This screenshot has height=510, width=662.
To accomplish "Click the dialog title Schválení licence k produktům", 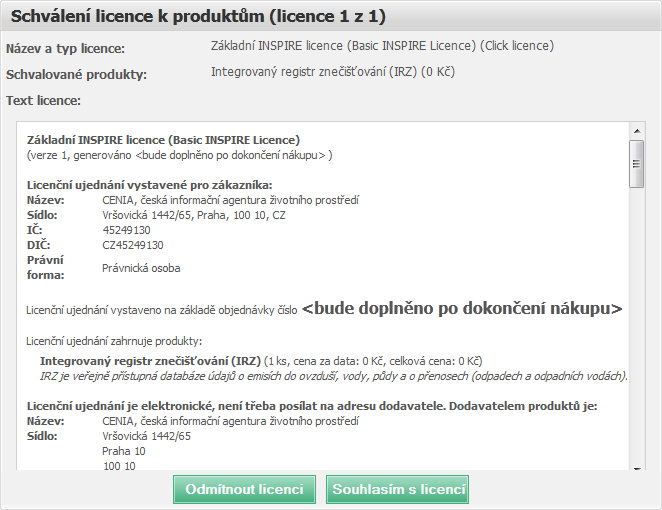I will (x=198, y=16).
